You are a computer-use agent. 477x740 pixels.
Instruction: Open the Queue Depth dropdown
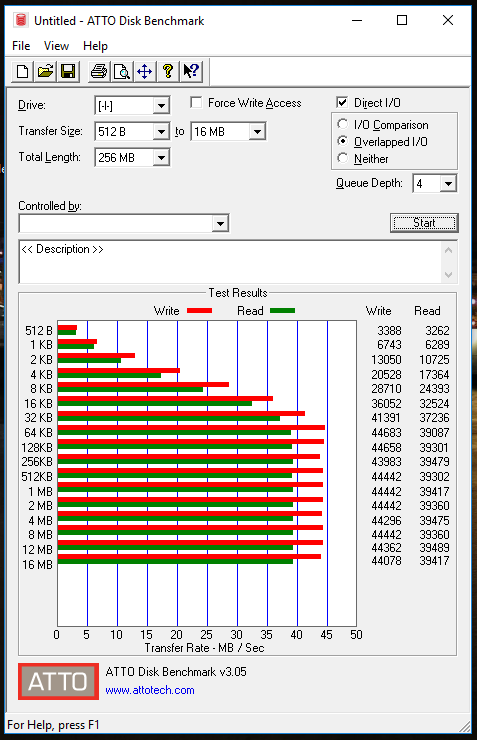click(x=448, y=184)
